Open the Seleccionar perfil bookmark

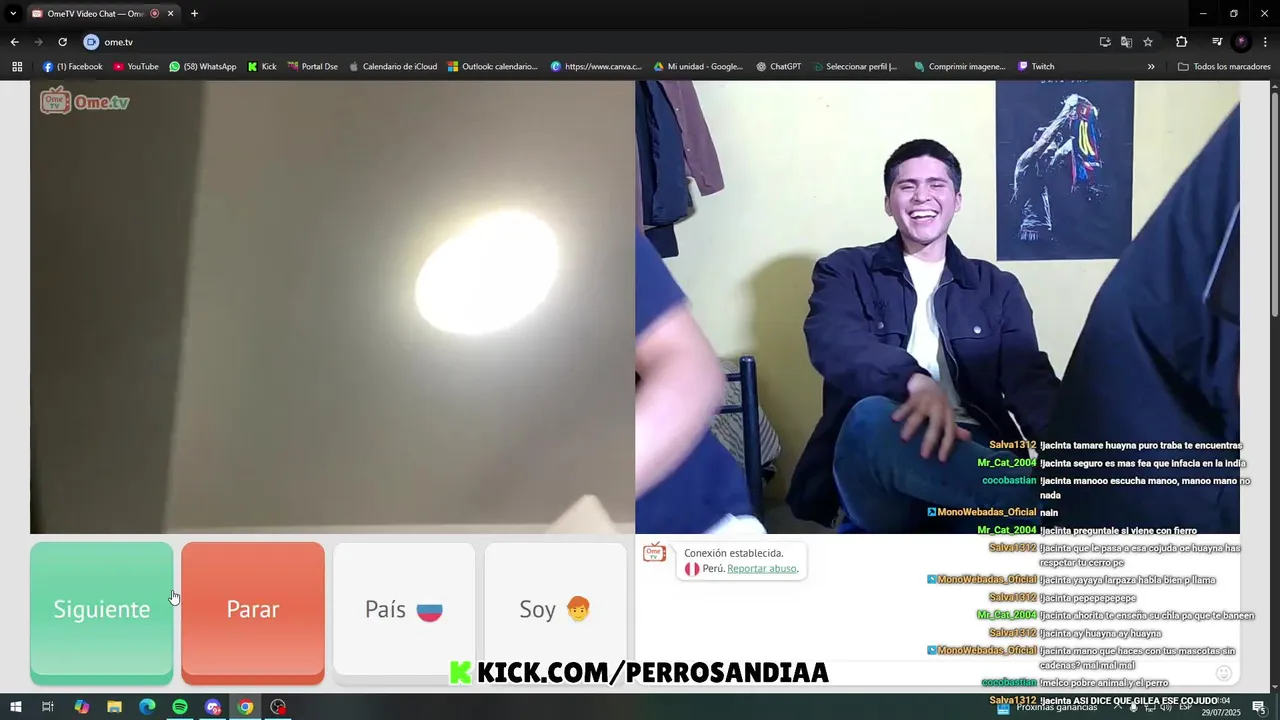tap(855, 67)
